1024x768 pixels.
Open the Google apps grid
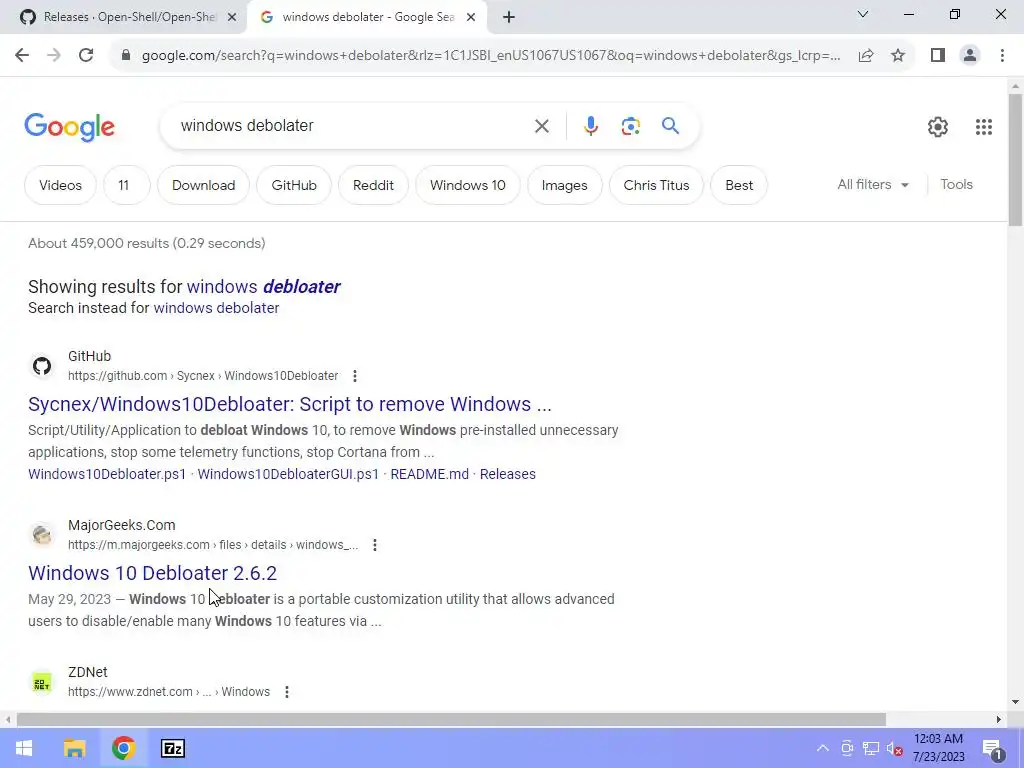984,127
